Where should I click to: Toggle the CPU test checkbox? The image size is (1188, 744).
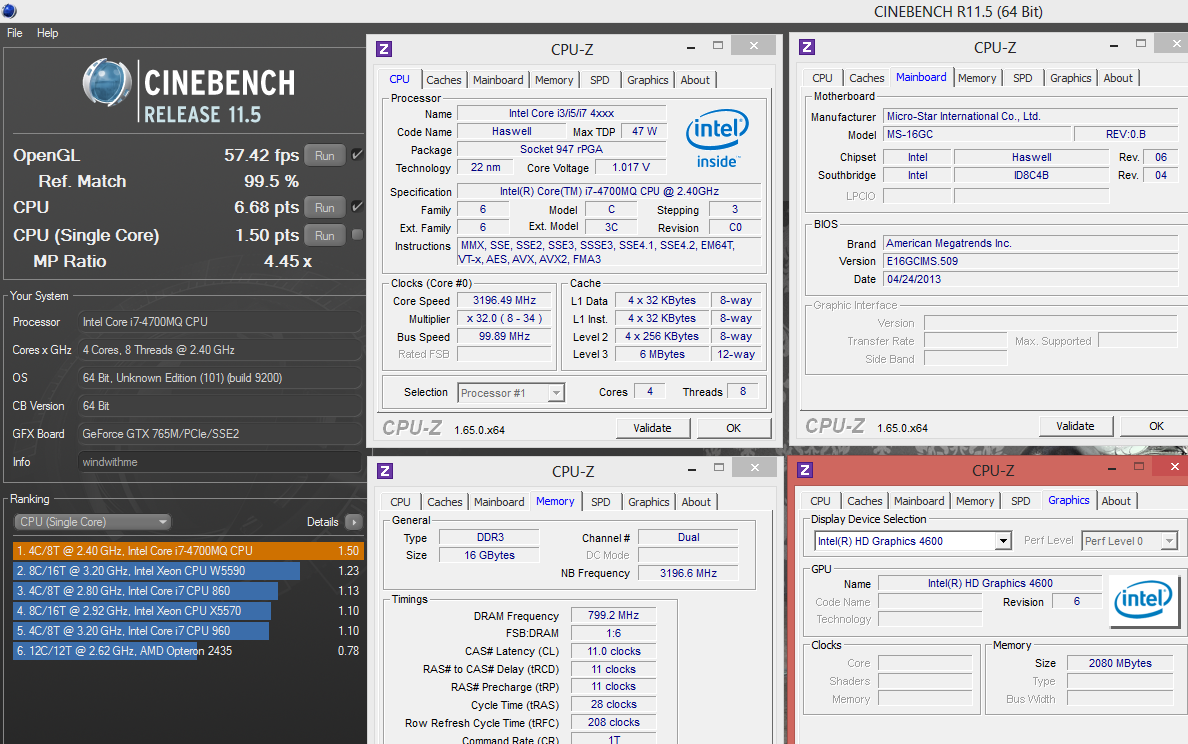point(357,206)
